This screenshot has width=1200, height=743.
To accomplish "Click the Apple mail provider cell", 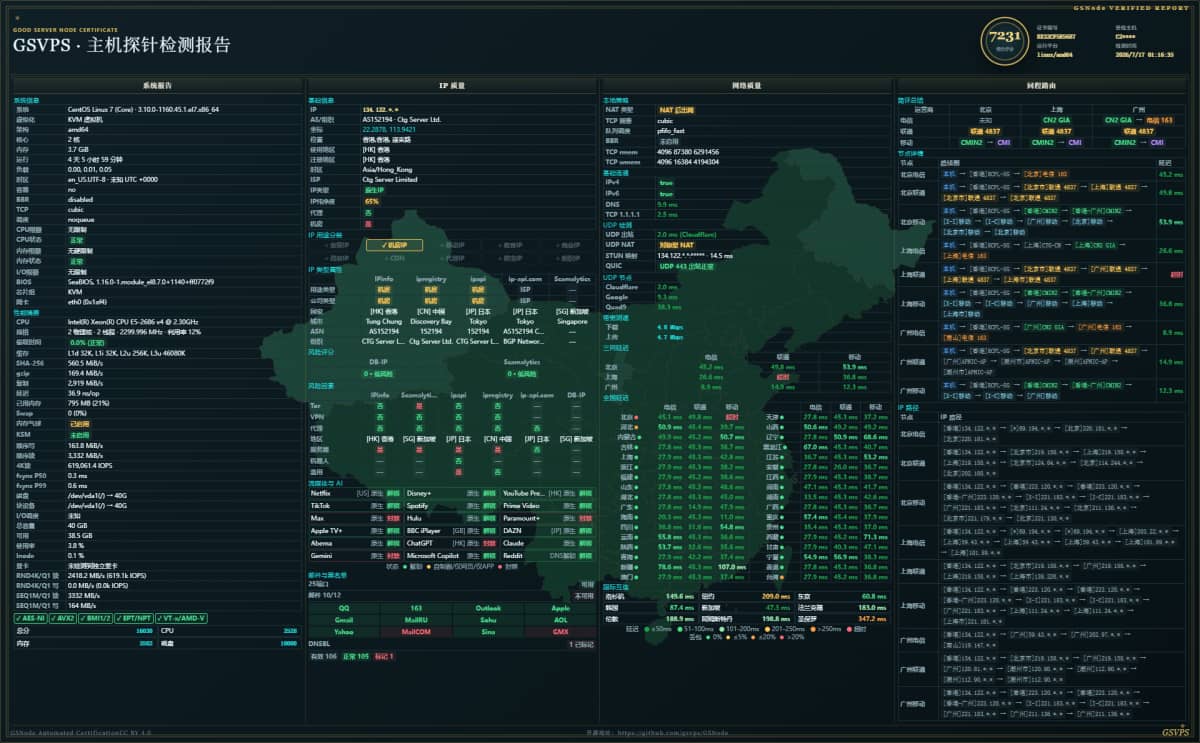I will pos(560,608).
